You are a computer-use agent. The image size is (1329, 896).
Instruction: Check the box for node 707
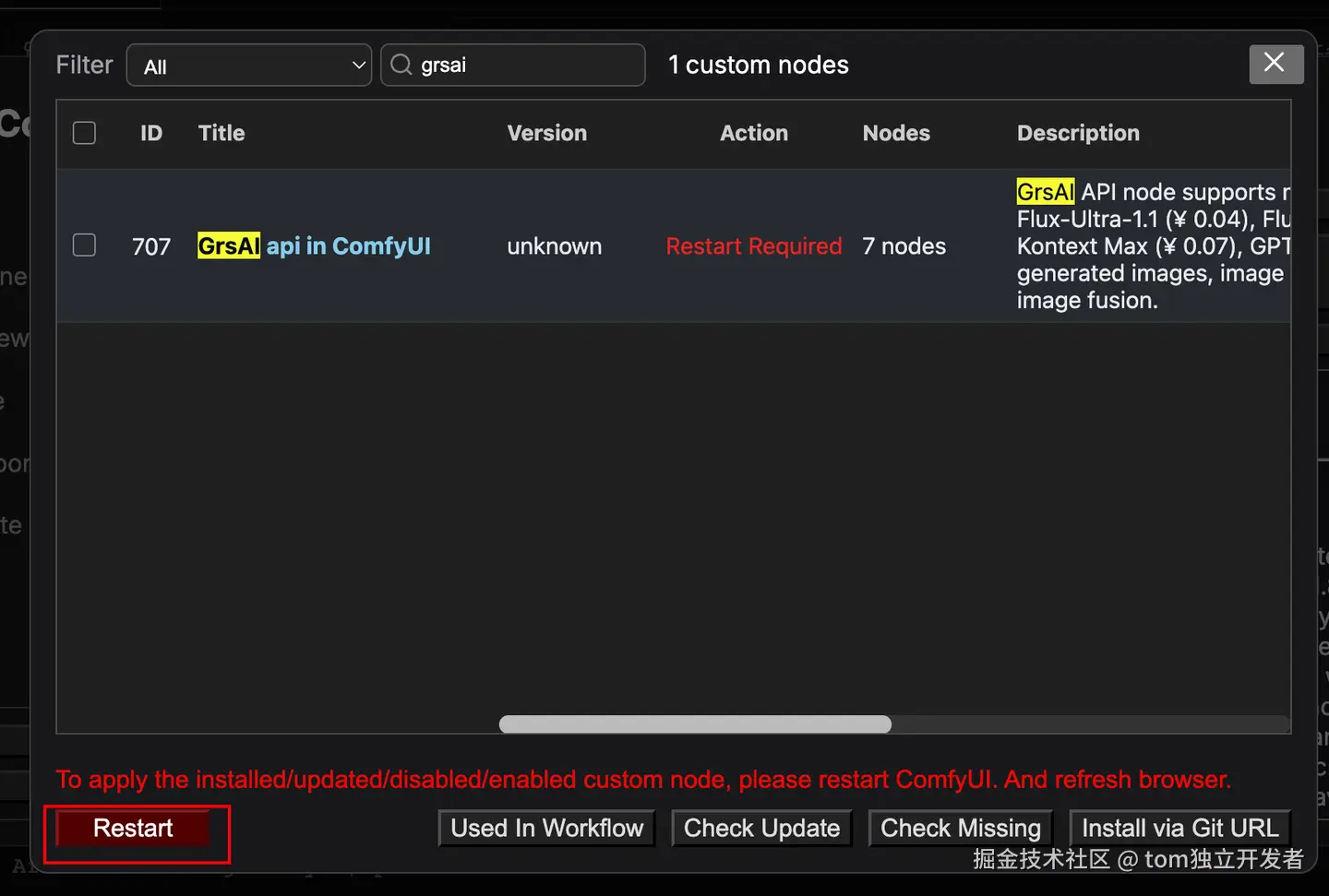84,245
